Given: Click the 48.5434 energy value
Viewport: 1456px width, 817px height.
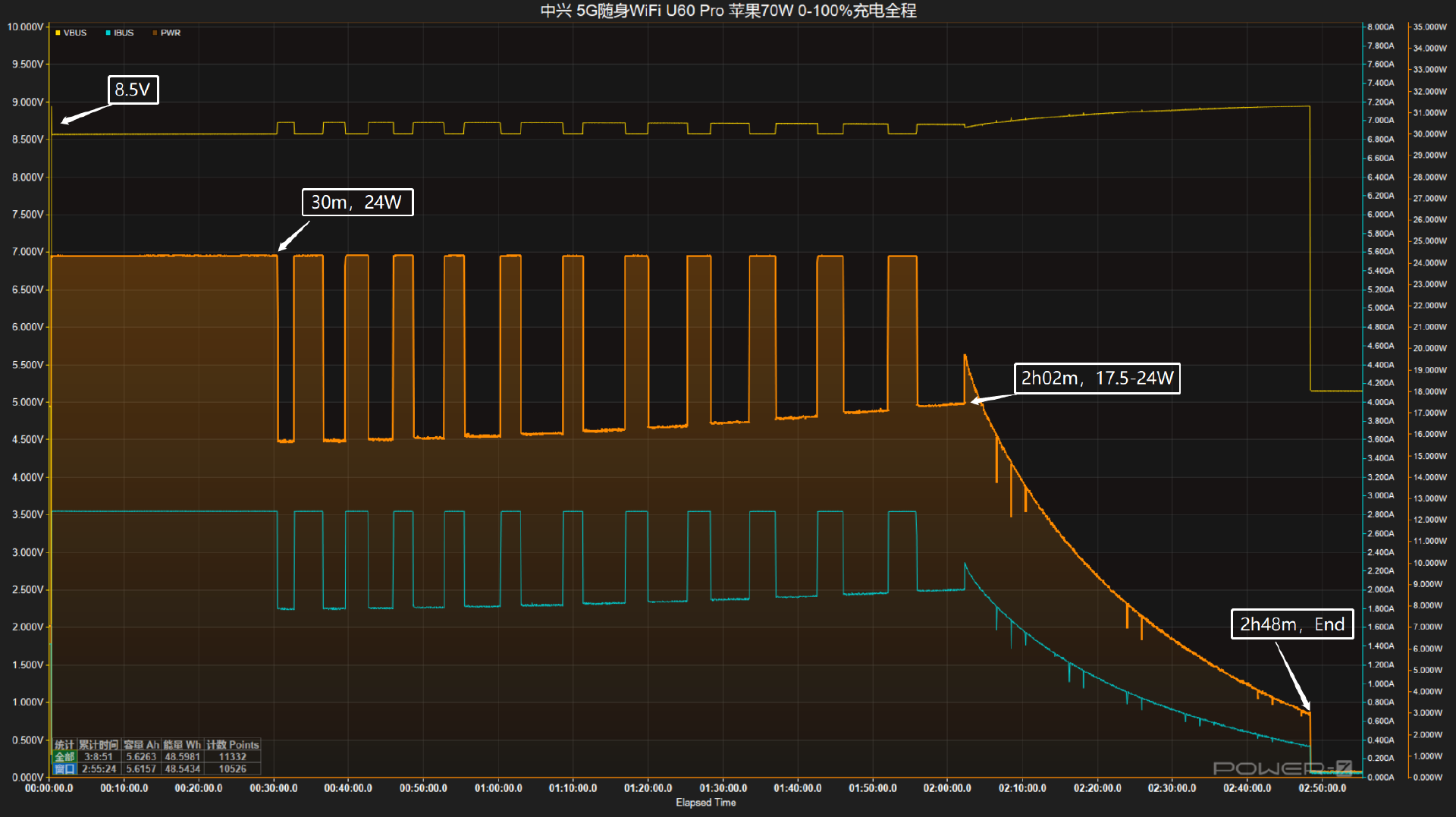Looking at the screenshot, I should (182, 768).
